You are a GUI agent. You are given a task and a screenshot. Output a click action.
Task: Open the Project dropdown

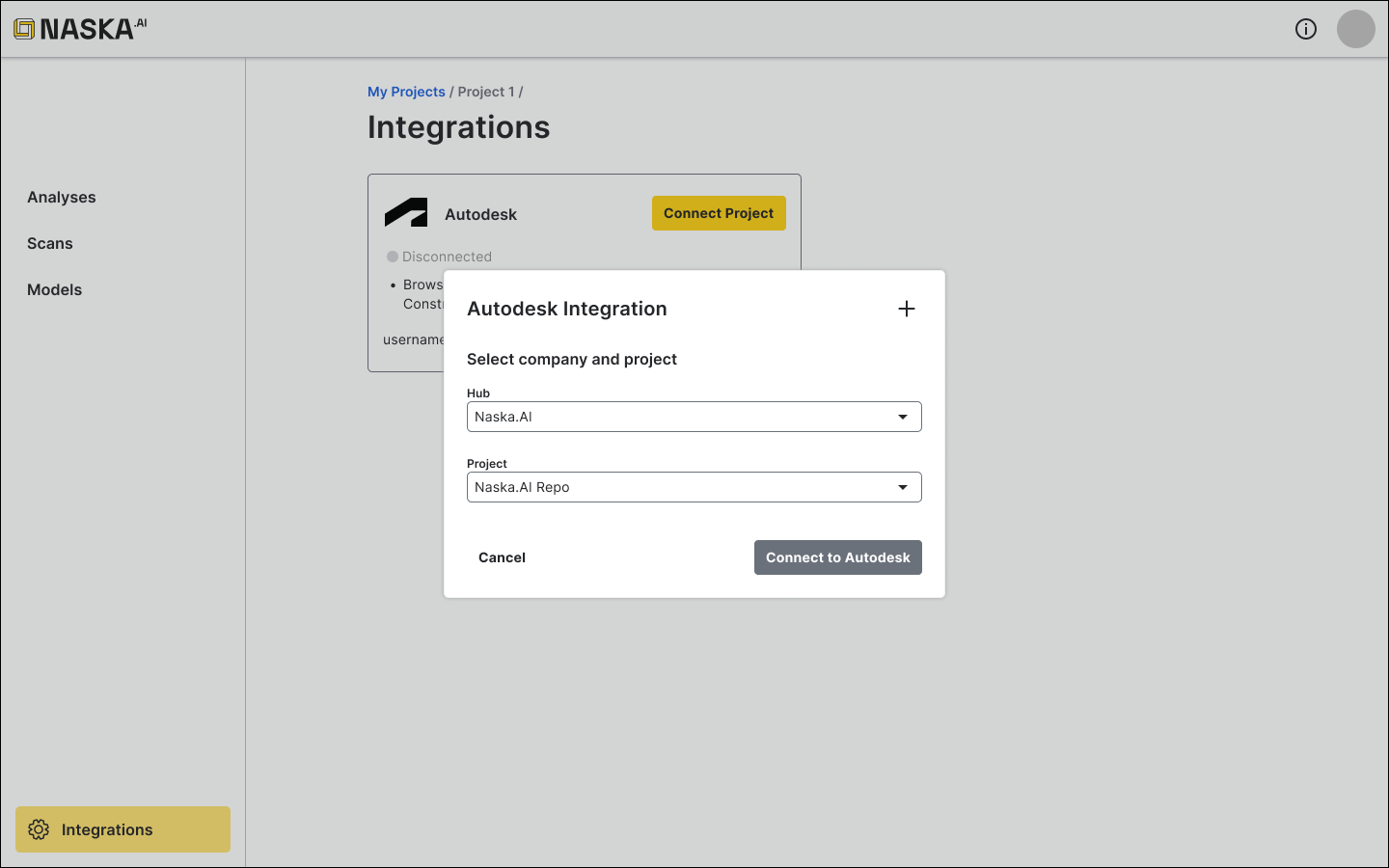click(694, 487)
